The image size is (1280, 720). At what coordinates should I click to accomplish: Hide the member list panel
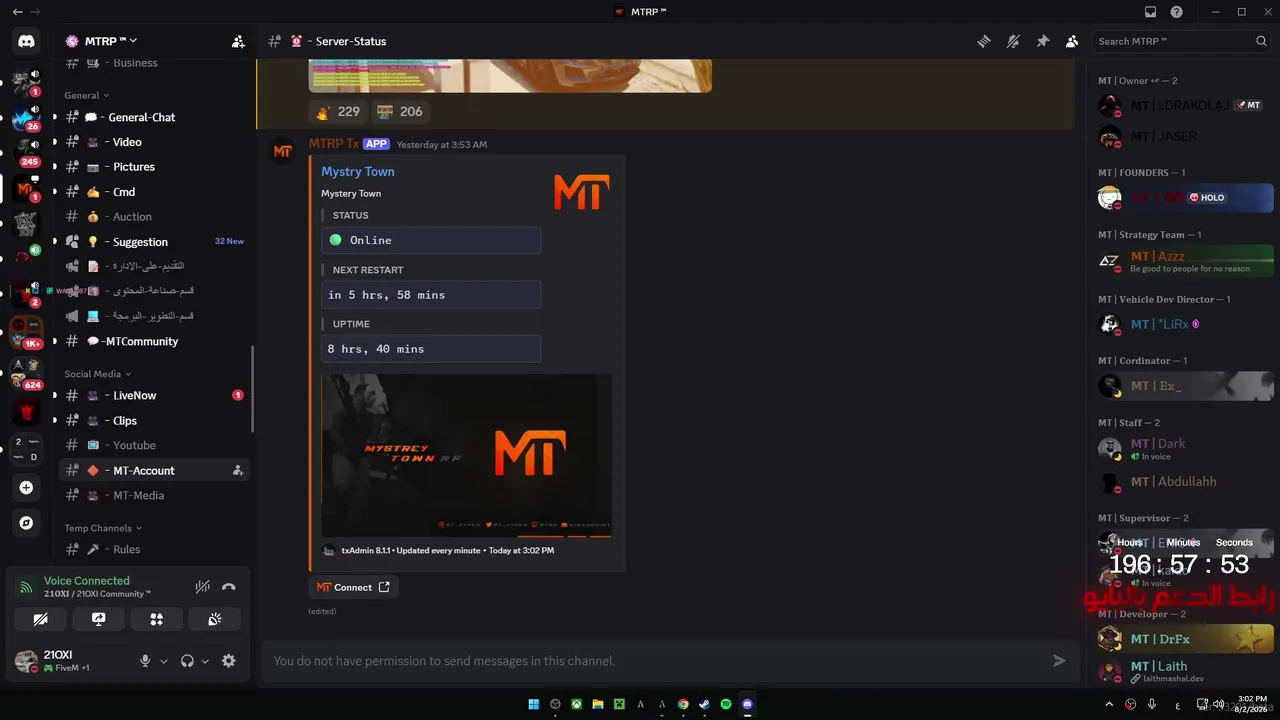(1072, 41)
